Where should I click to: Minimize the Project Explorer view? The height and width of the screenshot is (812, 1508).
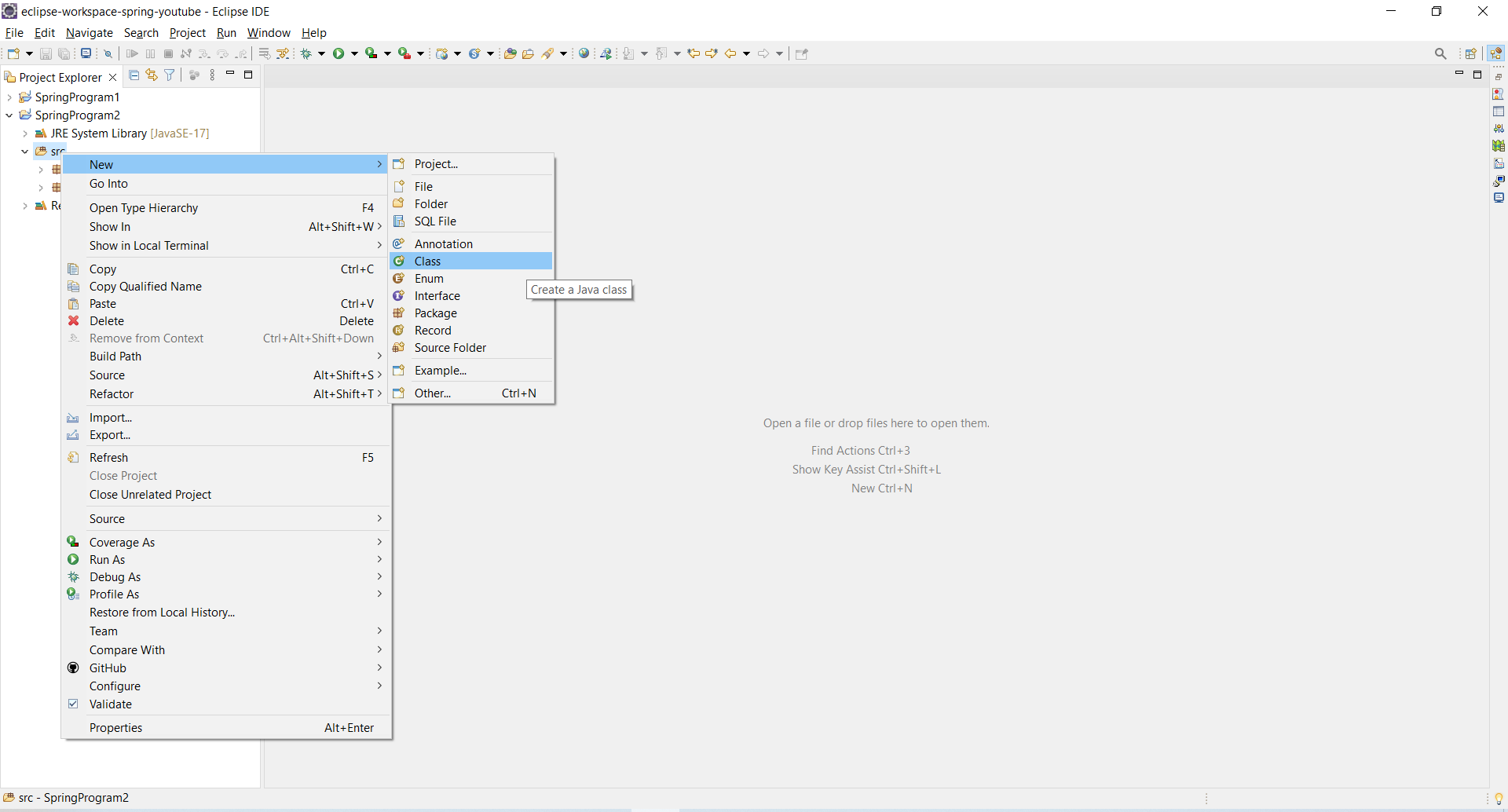(x=230, y=74)
